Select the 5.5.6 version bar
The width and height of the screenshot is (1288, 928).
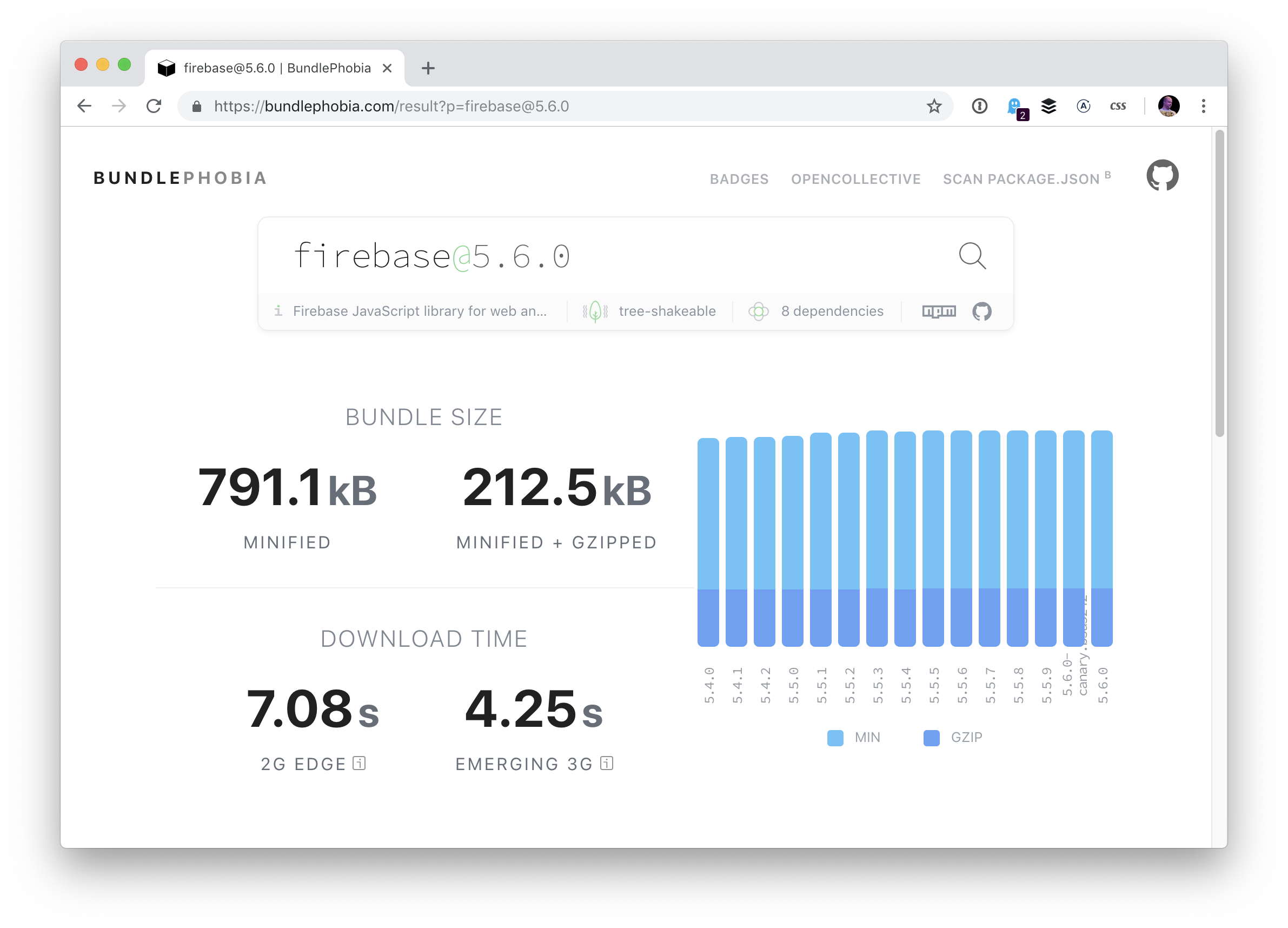[x=961, y=539]
